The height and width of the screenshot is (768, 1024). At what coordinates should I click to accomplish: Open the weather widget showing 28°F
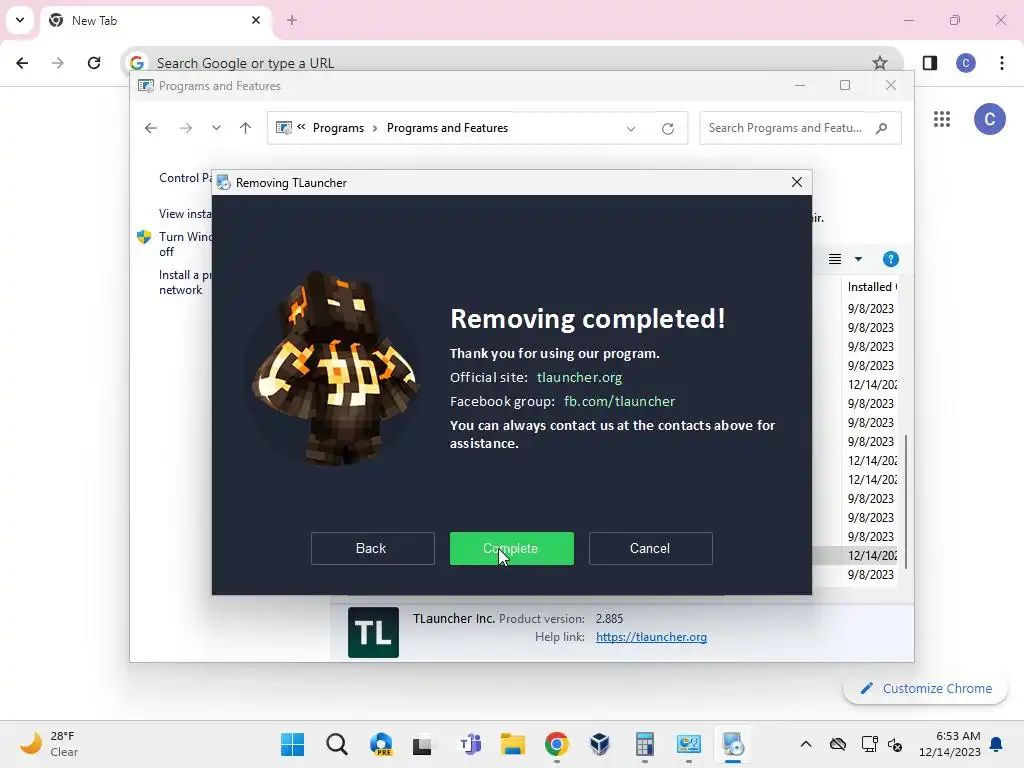click(x=50, y=744)
